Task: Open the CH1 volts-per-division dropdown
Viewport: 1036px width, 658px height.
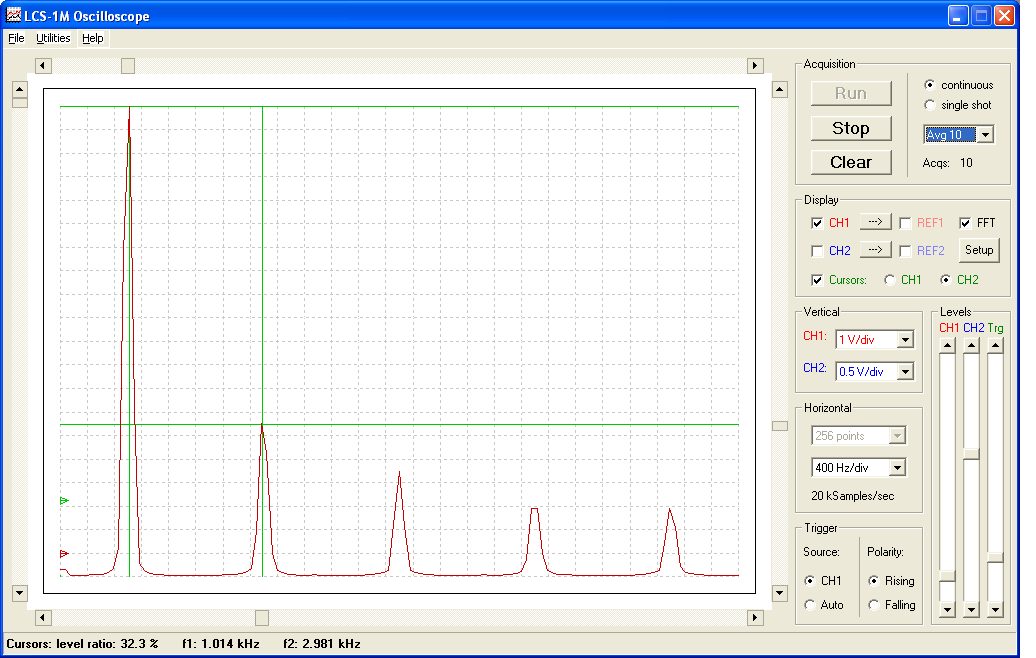Action: (907, 339)
